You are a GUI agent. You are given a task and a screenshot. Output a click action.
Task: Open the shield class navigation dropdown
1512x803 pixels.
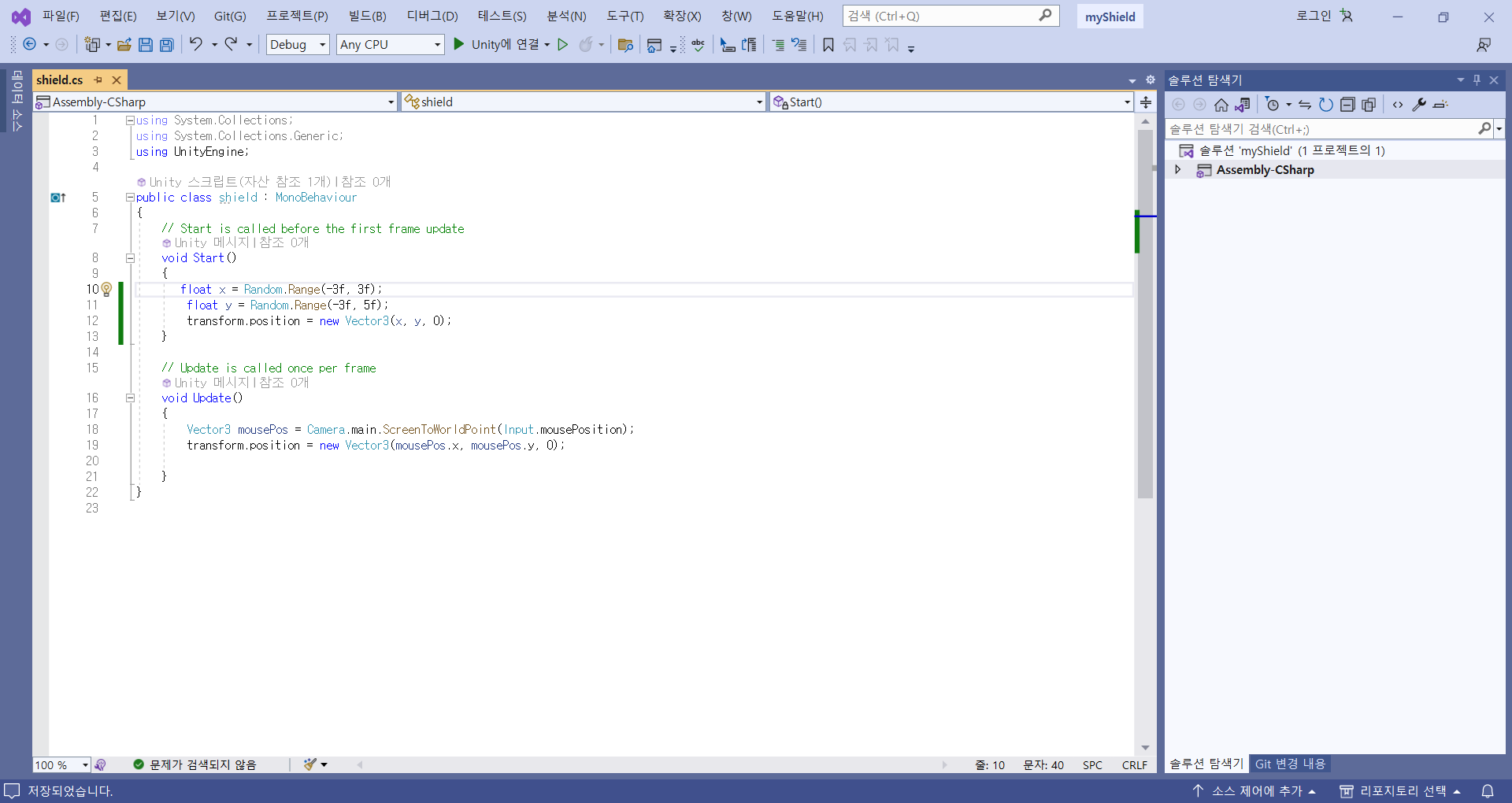click(584, 102)
